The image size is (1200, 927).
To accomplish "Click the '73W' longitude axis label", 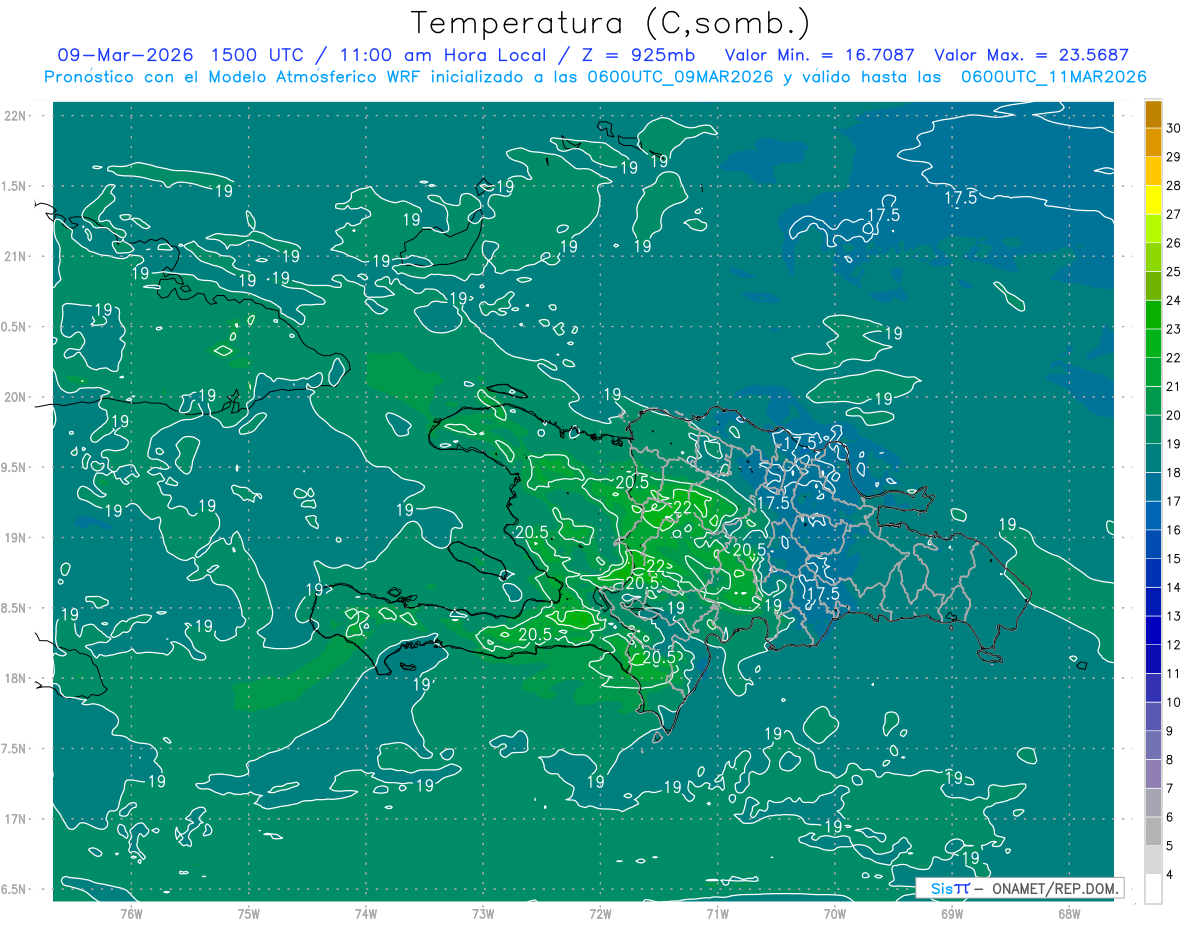I will point(483,913).
